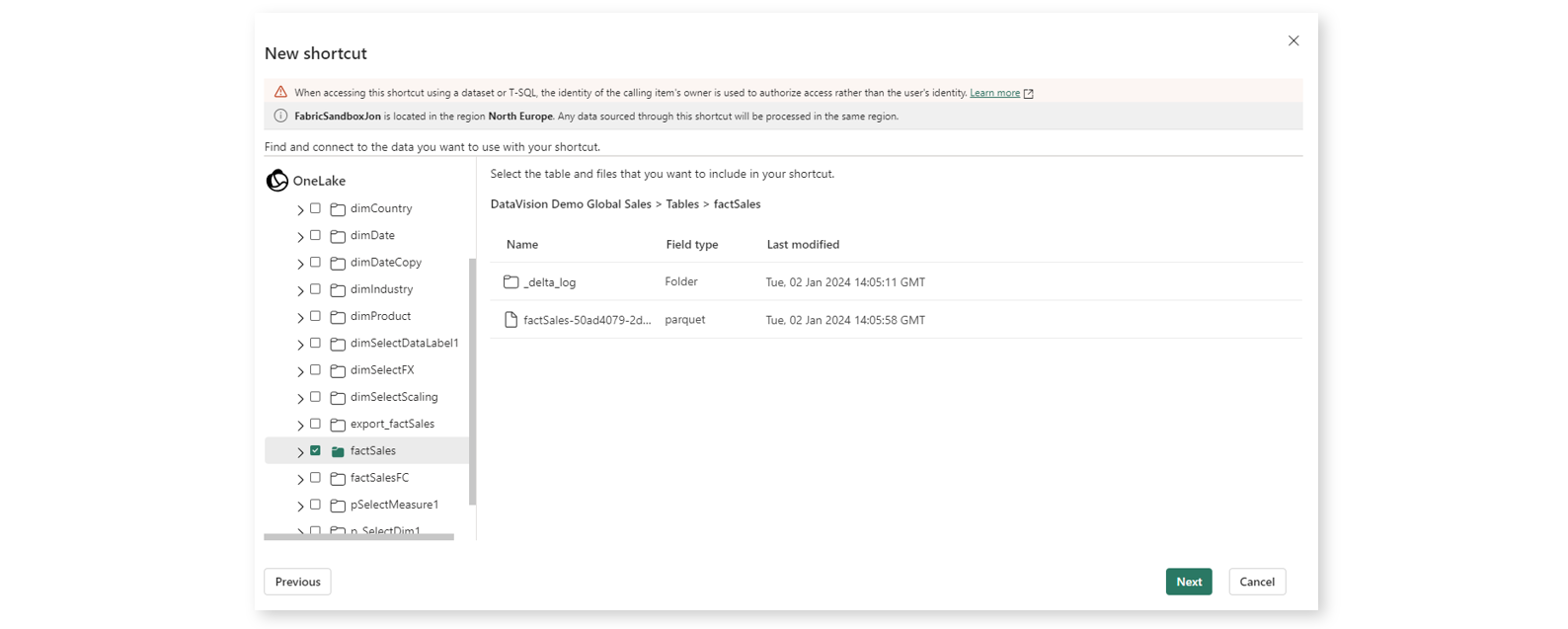
Task: Click the parquet field type cell
Action: click(685, 320)
